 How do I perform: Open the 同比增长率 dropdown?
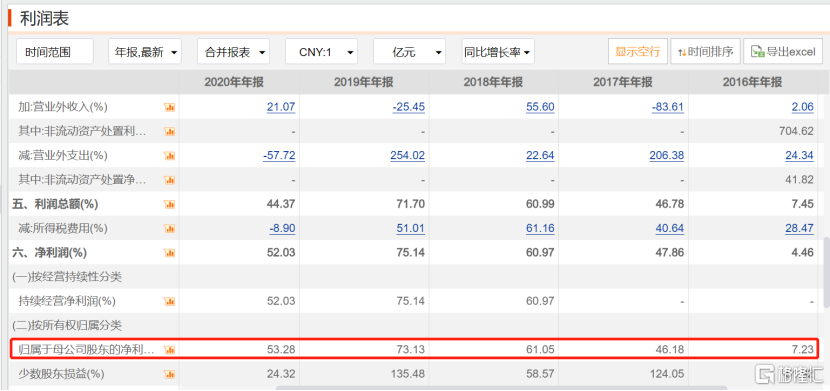(x=498, y=52)
